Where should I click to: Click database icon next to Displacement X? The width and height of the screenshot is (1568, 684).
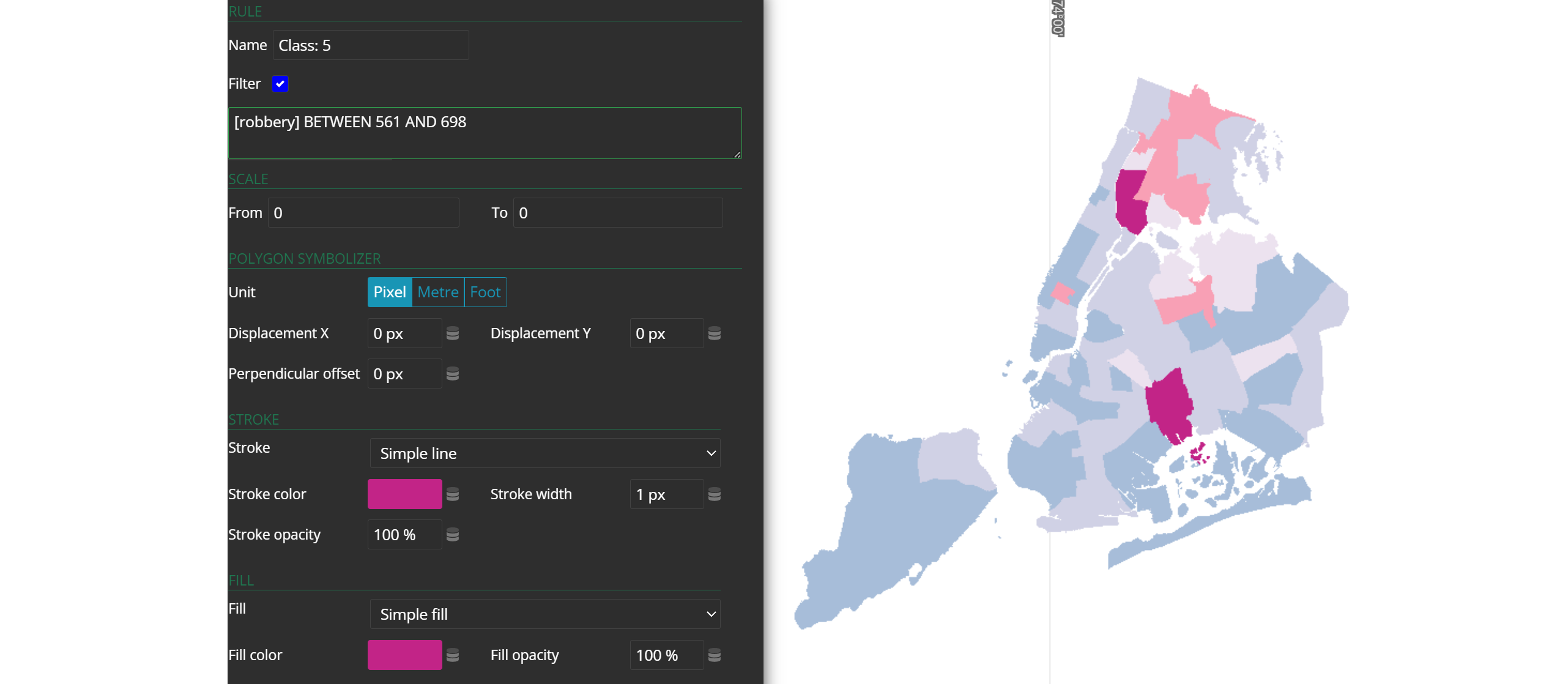pos(453,333)
